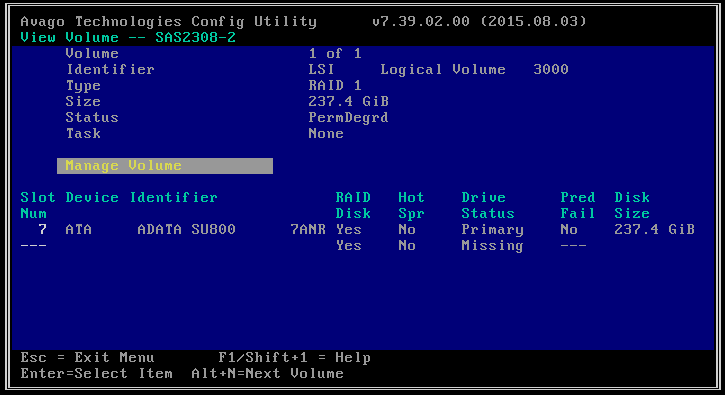Select slot number 7 entry
Screen dimensions: 725x395
(42, 229)
